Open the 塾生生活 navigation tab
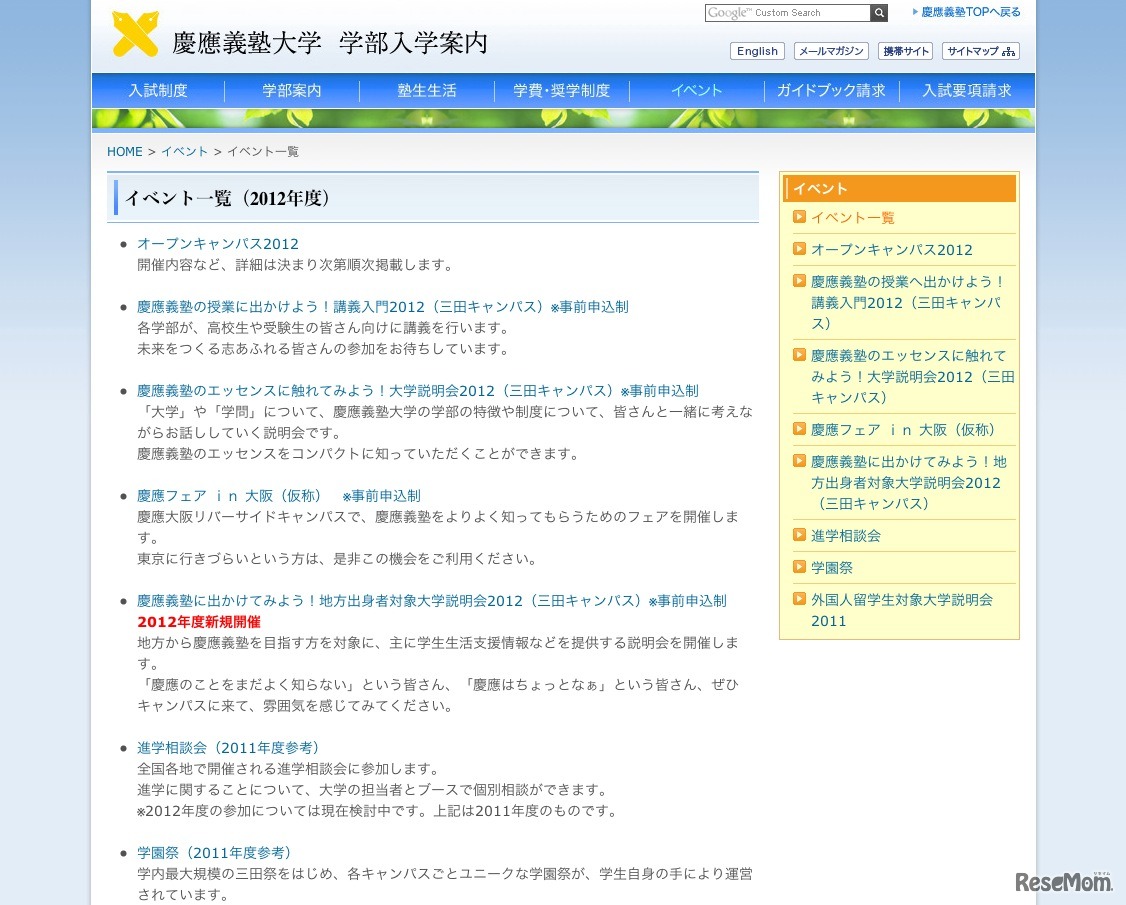Image resolution: width=1126 pixels, height=905 pixels. (x=427, y=90)
